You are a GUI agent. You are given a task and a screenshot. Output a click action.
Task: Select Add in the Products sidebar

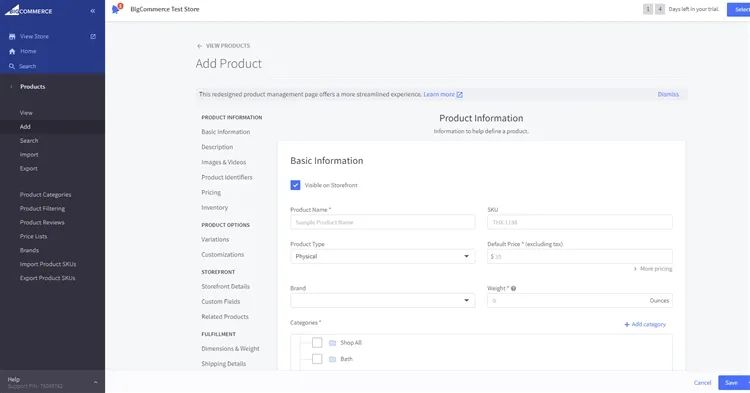click(25, 127)
